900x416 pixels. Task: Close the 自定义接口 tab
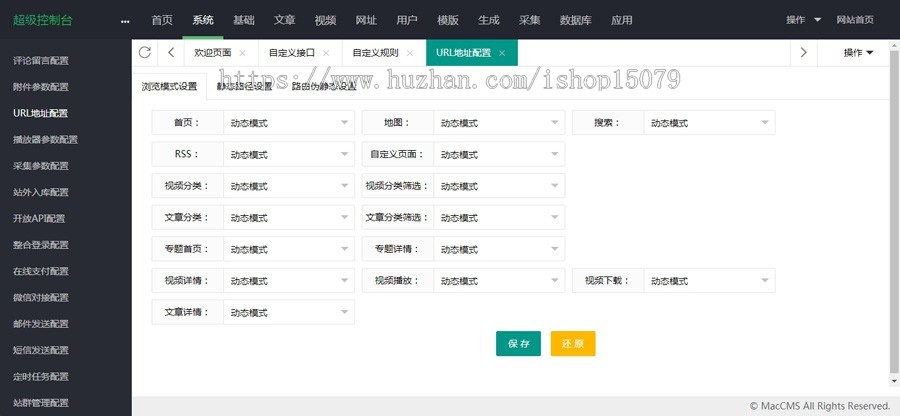click(326, 53)
